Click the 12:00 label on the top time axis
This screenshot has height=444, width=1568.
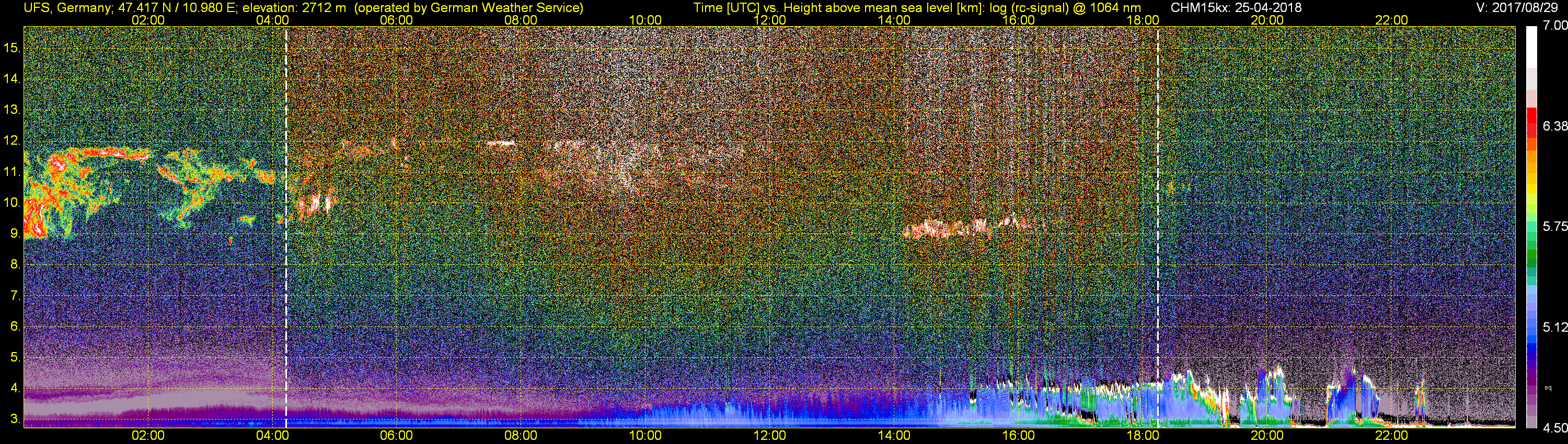click(769, 20)
